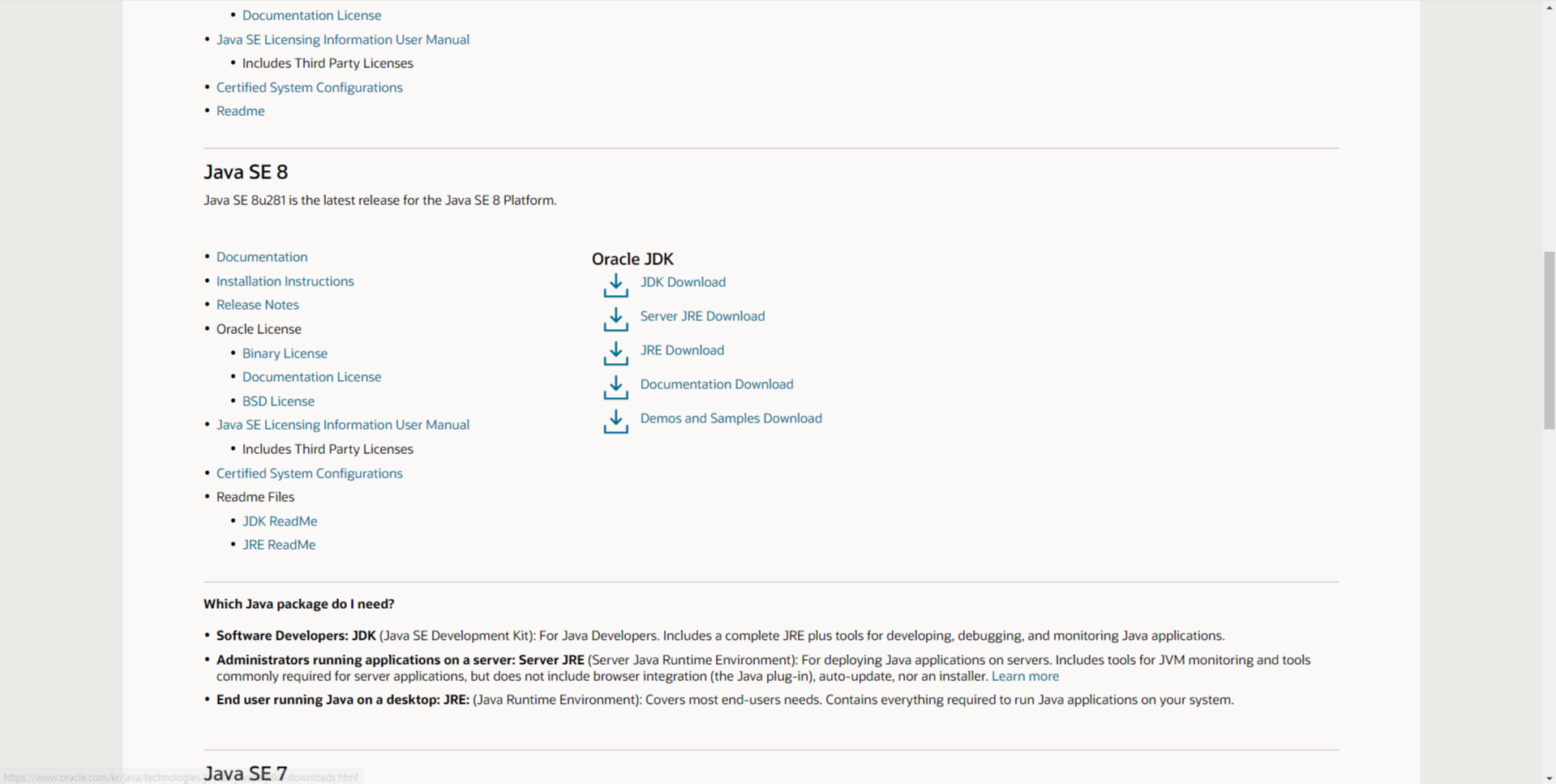This screenshot has height=784, width=1556.
Task: Open the JRE ReadMe link
Action: tap(279, 545)
